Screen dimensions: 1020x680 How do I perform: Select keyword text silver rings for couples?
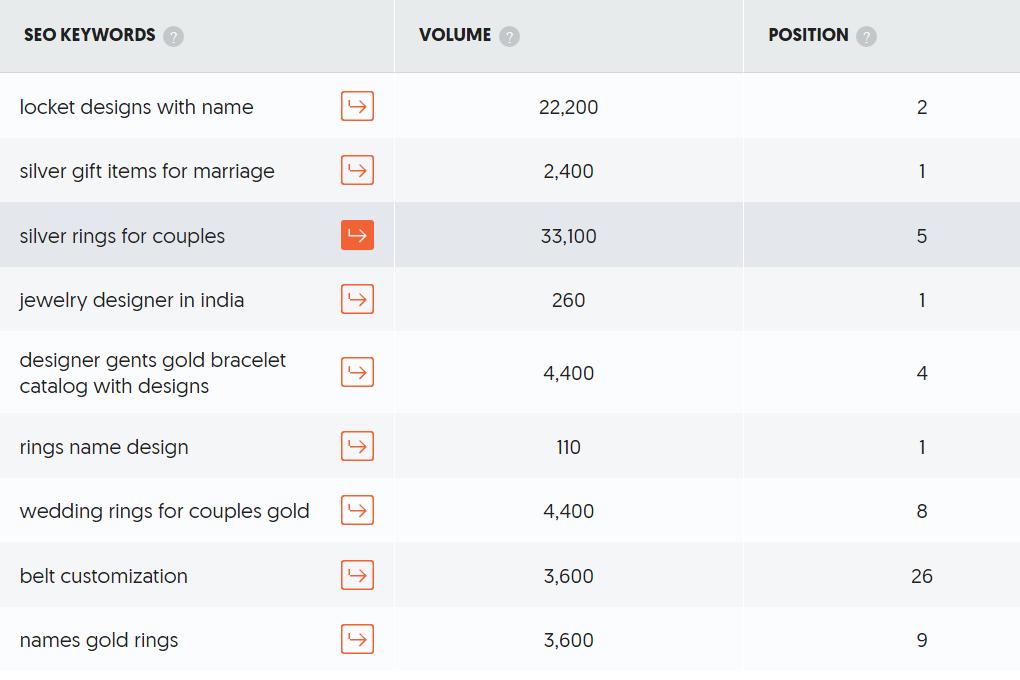click(122, 236)
